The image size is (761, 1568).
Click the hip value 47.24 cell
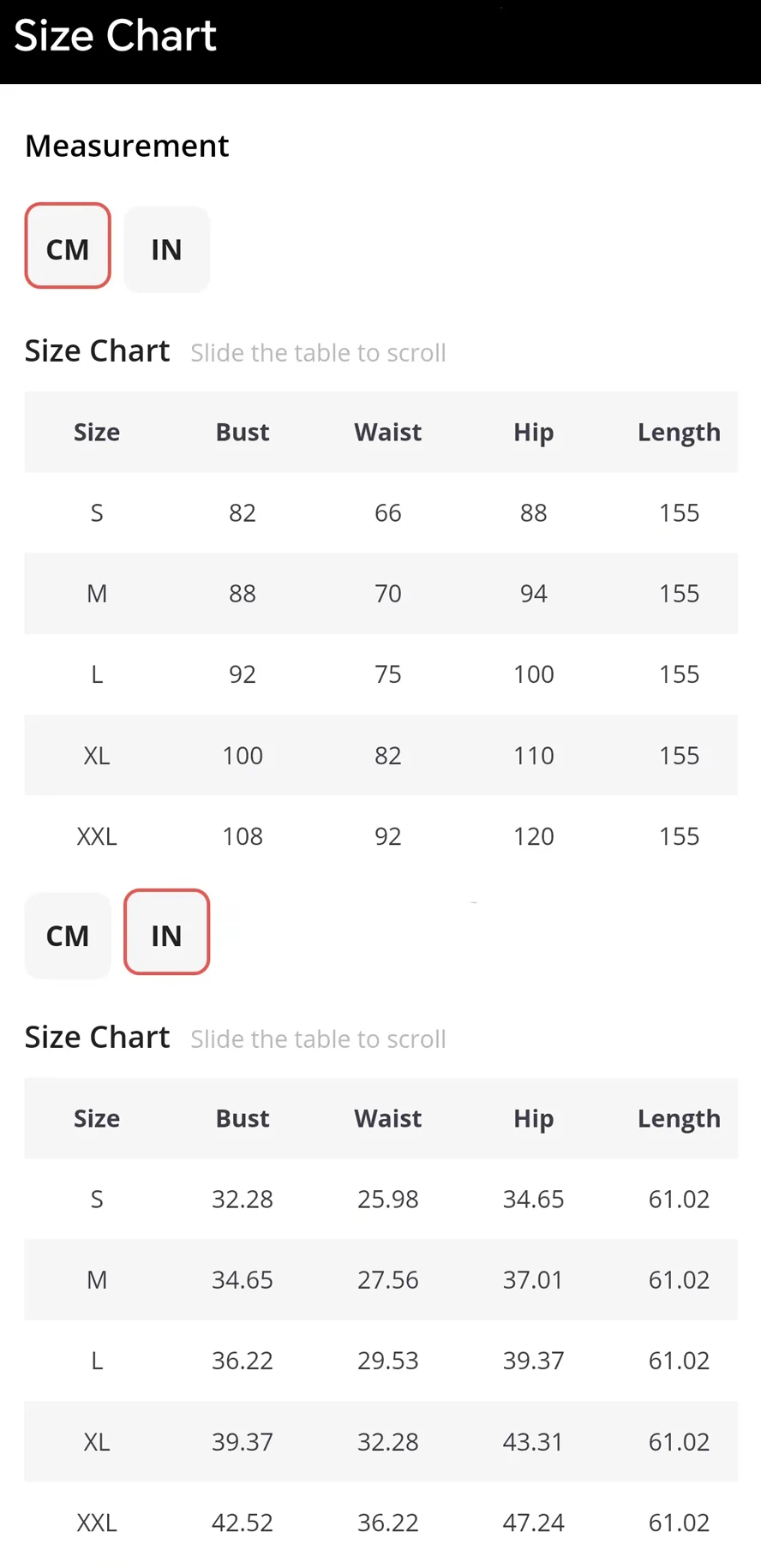tap(533, 1522)
